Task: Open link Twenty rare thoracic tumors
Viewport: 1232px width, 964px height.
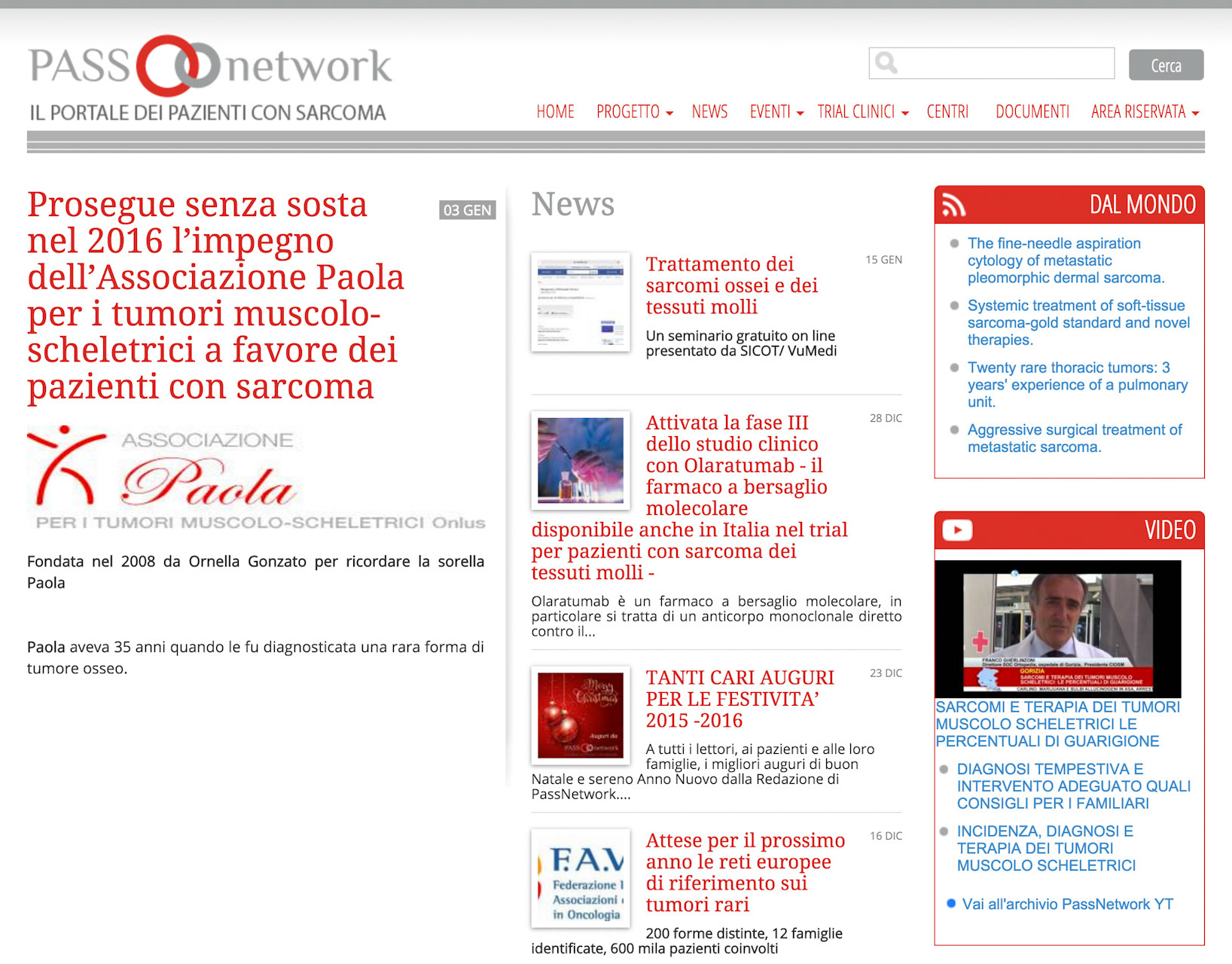Action: point(1078,385)
